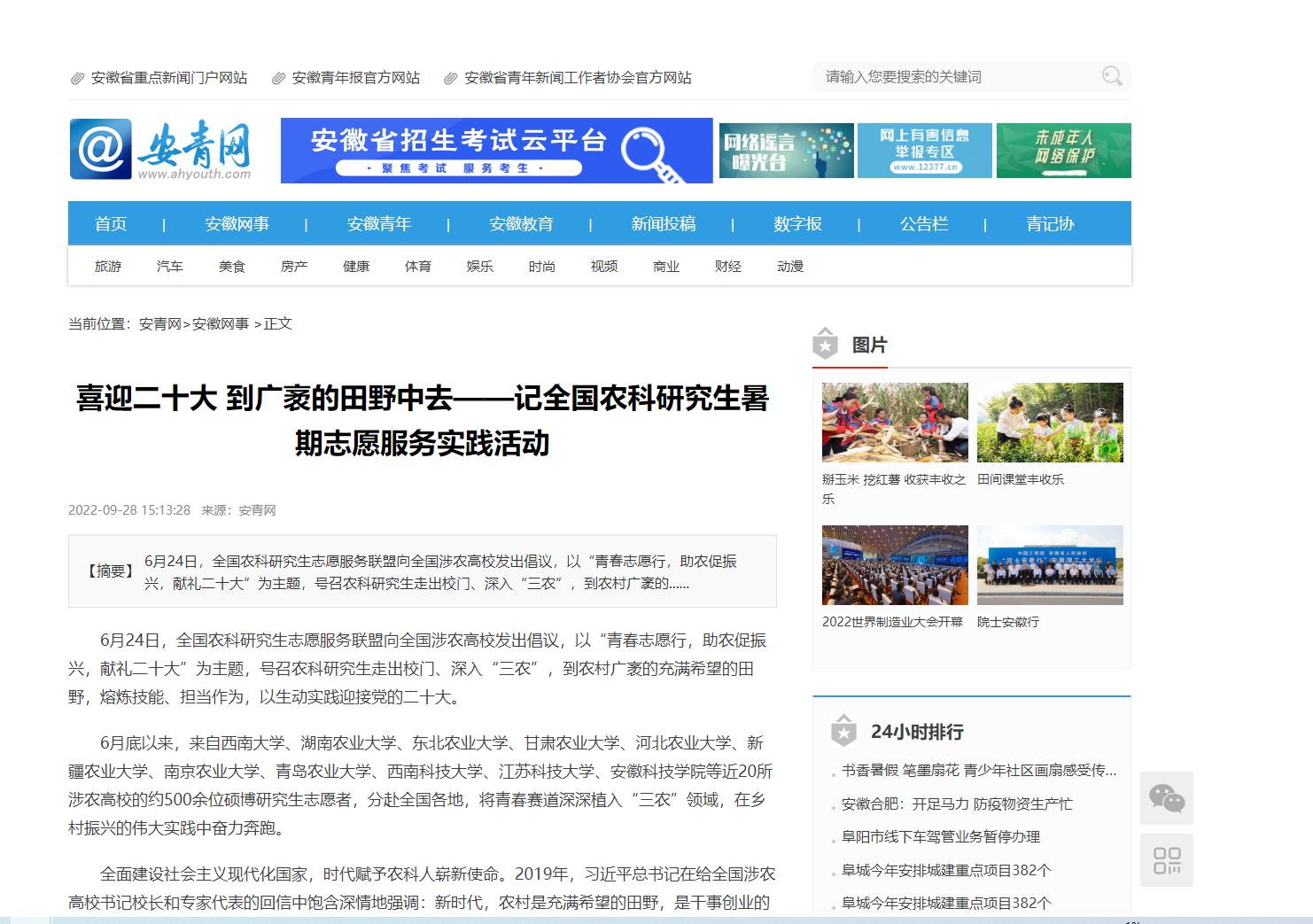Click 安徽网事 in the breadcrumb

point(221,324)
